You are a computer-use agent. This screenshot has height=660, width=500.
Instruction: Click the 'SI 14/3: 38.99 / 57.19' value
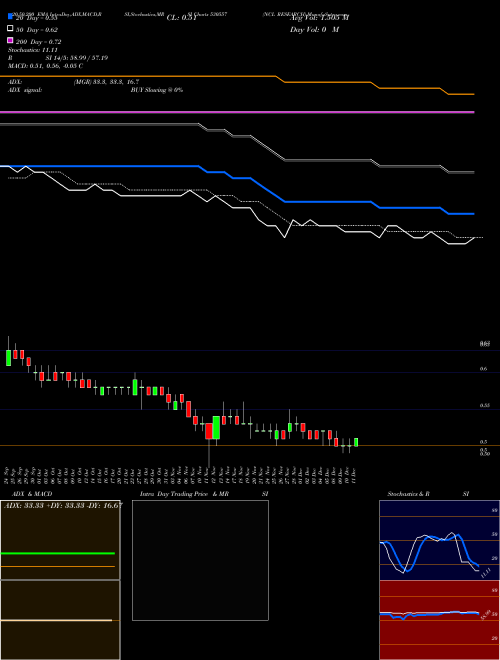(x=77, y=58)
